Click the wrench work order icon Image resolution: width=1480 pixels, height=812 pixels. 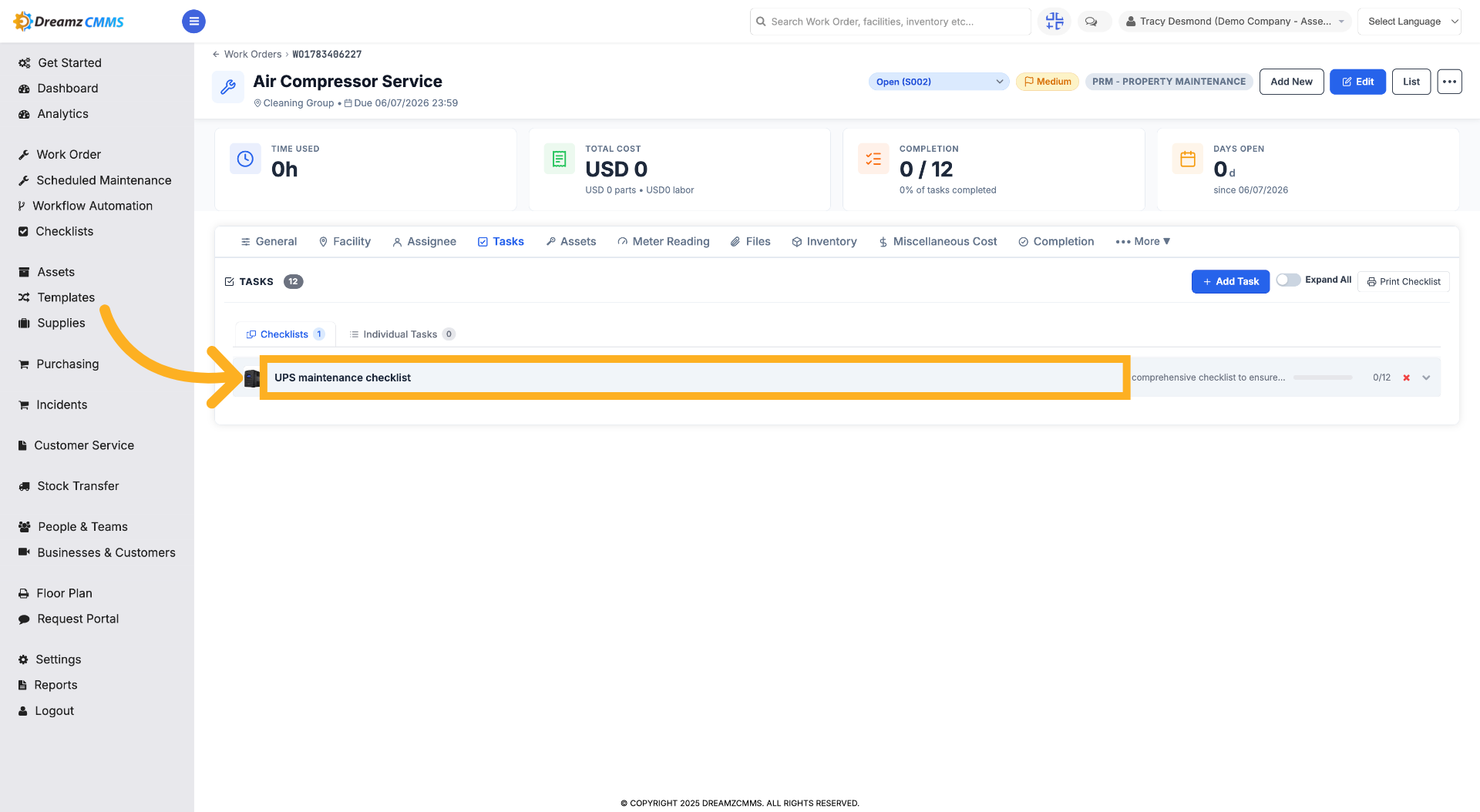pyautogui.click(x=228, y=87)
